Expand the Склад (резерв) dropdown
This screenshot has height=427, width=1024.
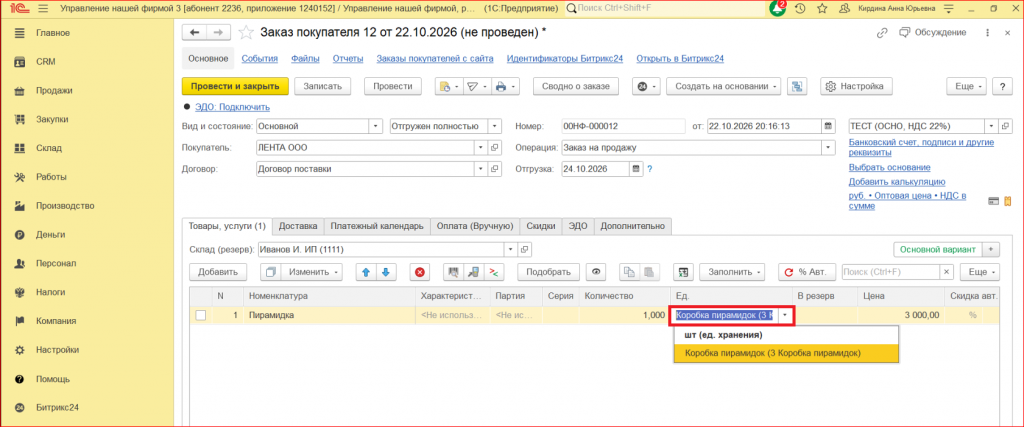510,249
